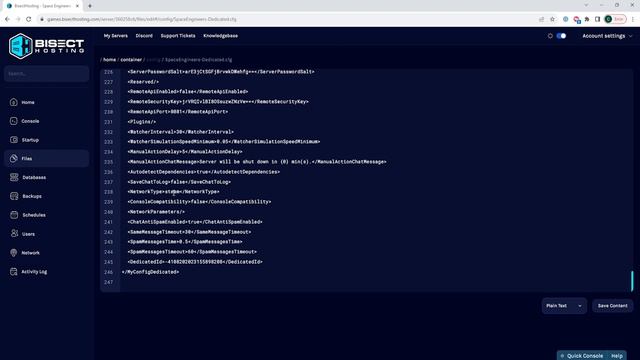Open the Users sidebar icon

(14, 233)
